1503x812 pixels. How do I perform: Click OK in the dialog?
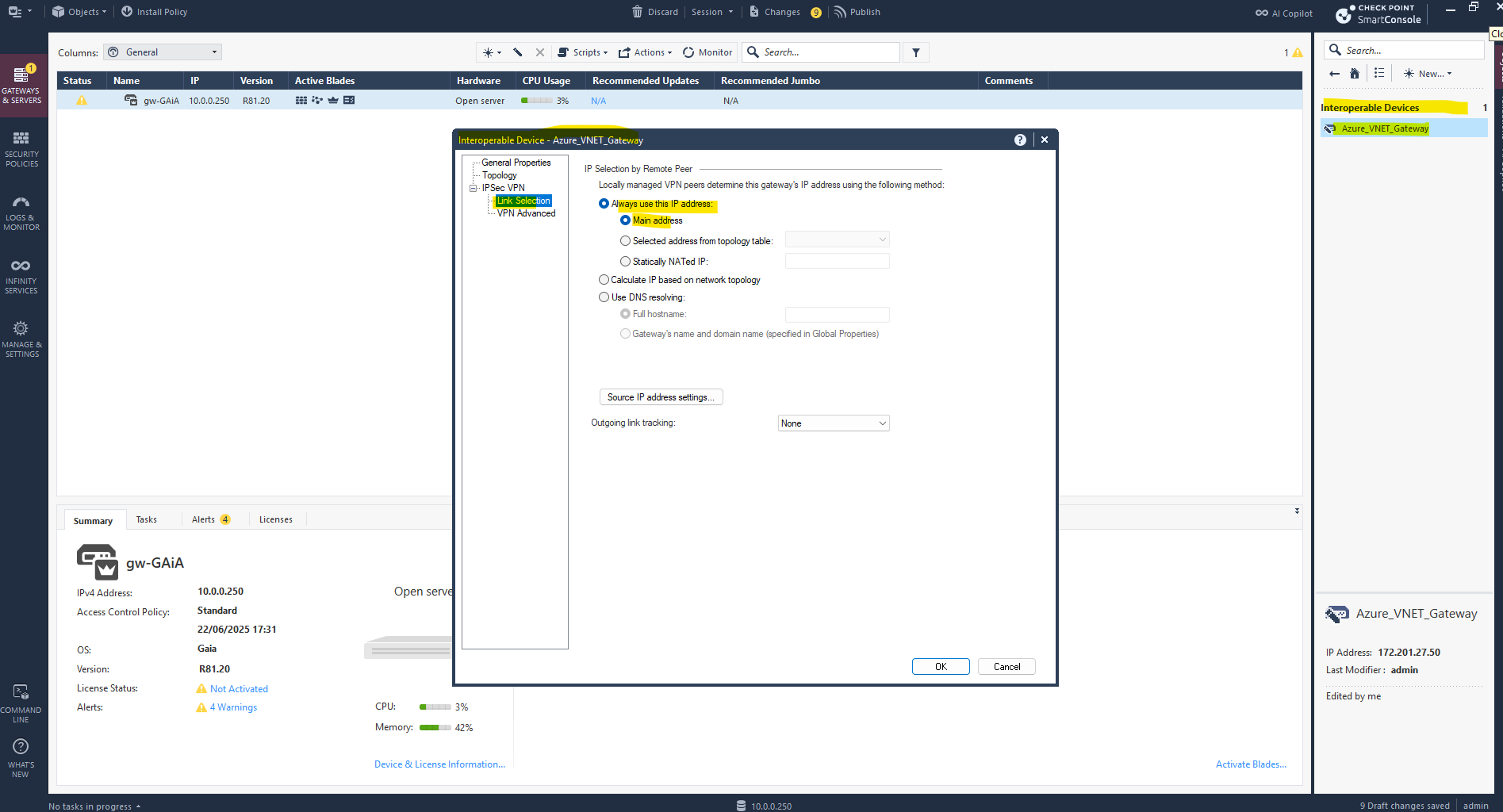click(941, 667)
